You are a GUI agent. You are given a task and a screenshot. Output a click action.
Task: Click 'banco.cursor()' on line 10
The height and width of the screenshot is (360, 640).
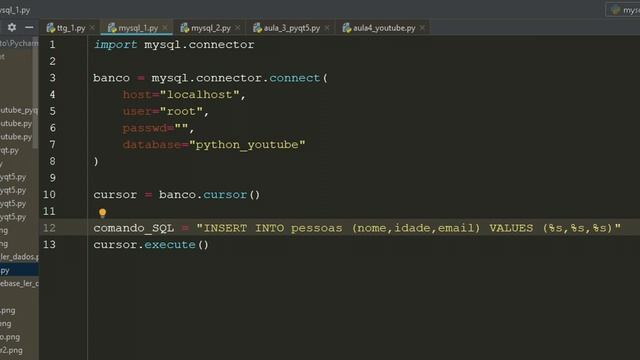point(209,195)
